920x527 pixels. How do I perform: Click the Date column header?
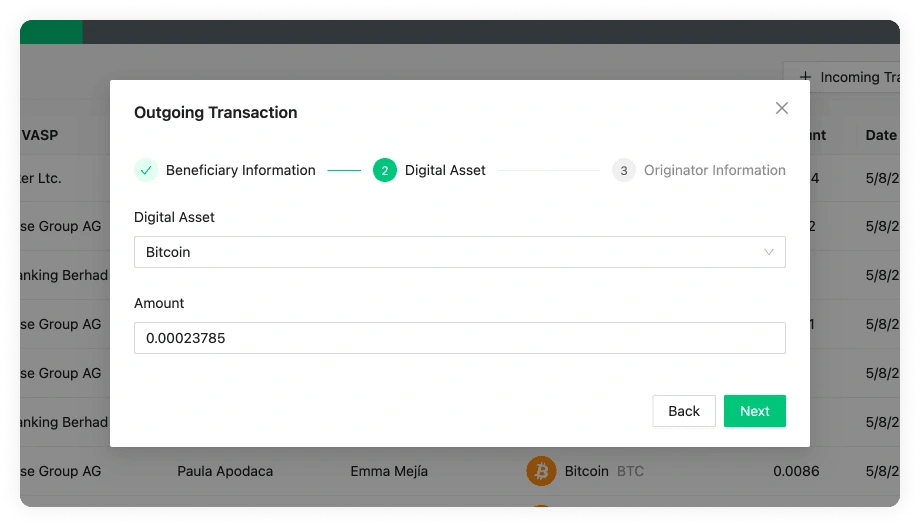click(x=880, y=135)
